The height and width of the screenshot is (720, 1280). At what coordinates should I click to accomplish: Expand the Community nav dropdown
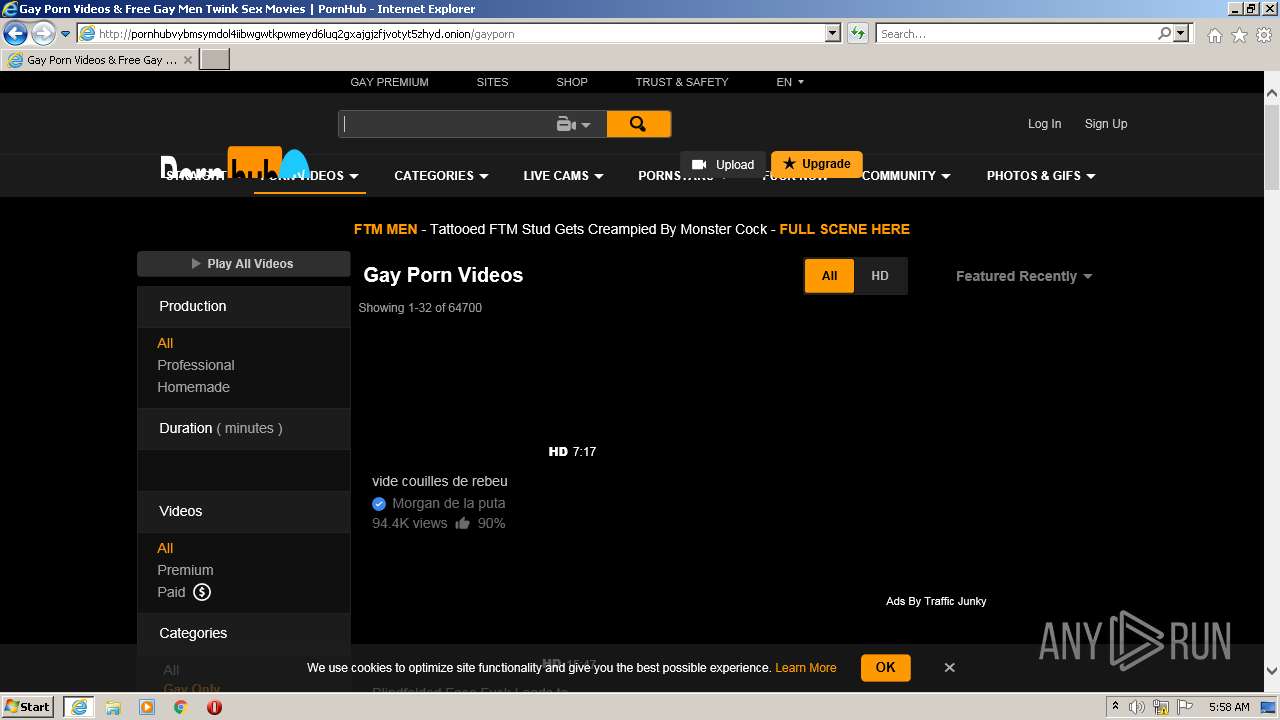click(906, 176)
